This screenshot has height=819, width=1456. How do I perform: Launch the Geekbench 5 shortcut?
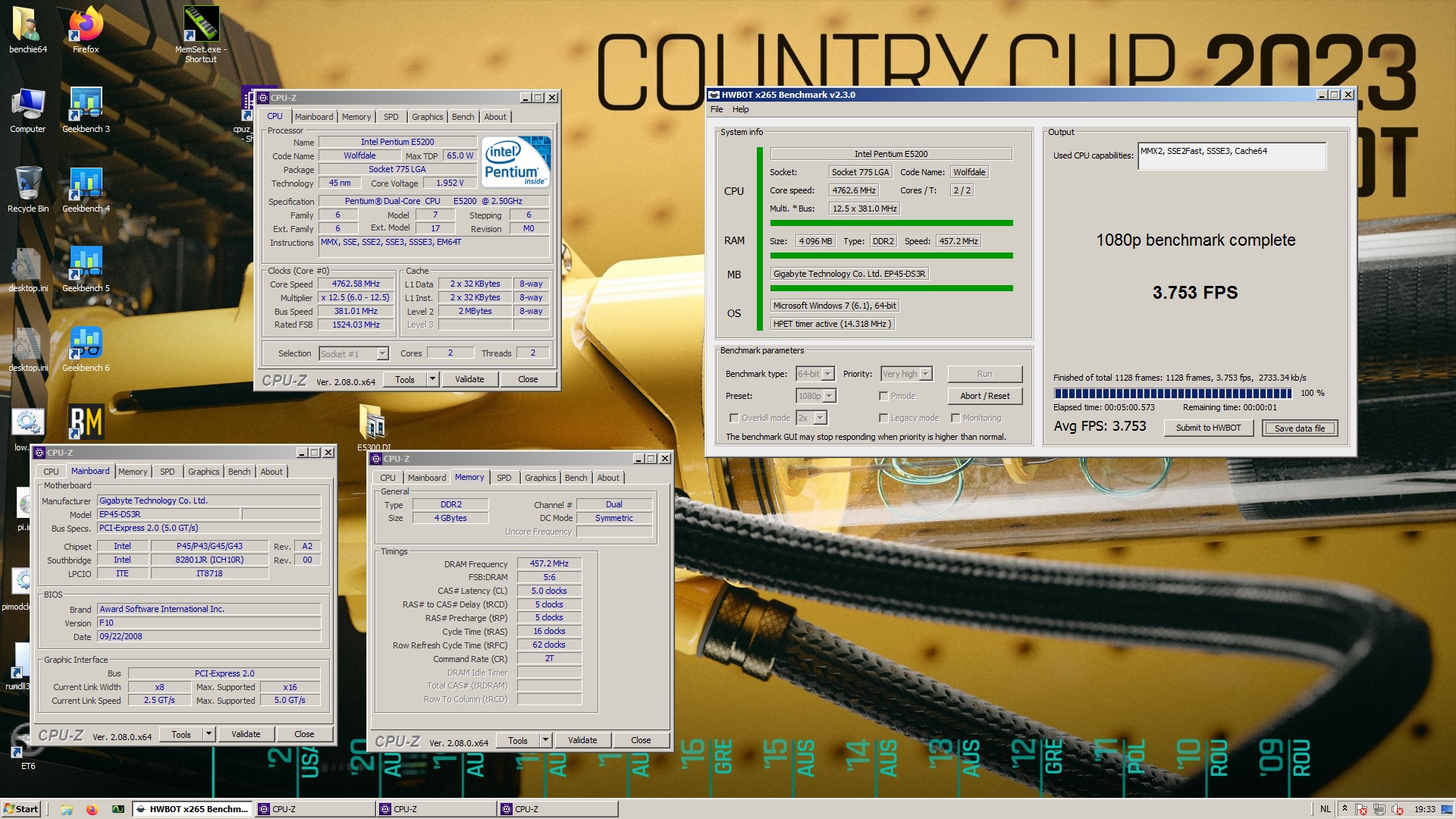[x=86, y=269]
